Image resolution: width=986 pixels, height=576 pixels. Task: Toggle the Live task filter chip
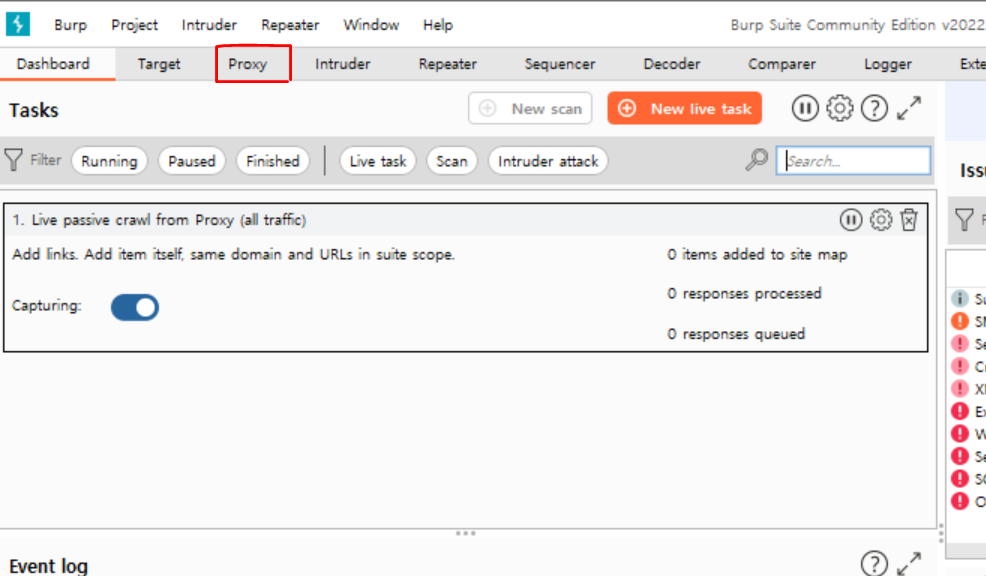(x=378, y=161)
